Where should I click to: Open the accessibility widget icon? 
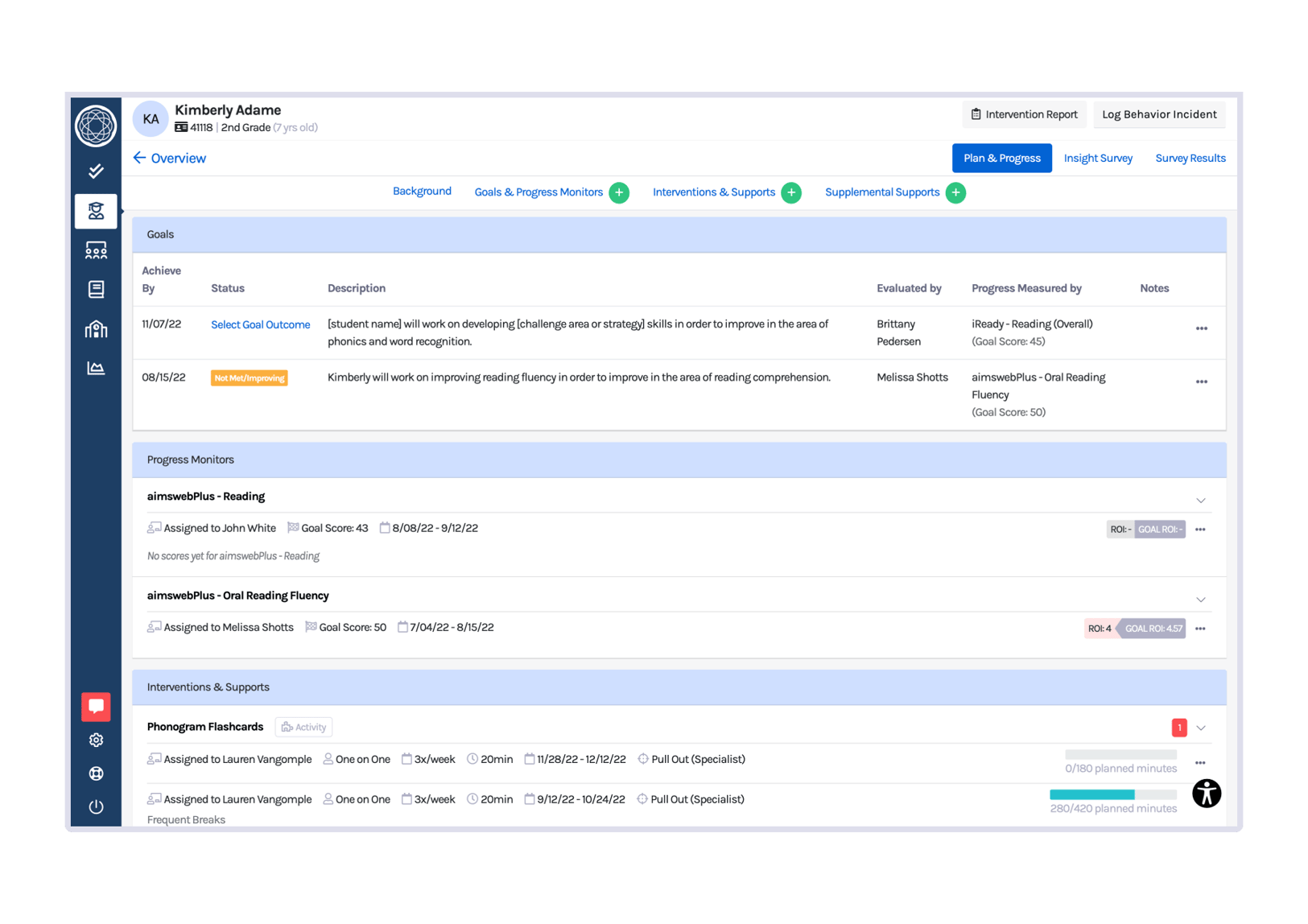(1207, 794)
